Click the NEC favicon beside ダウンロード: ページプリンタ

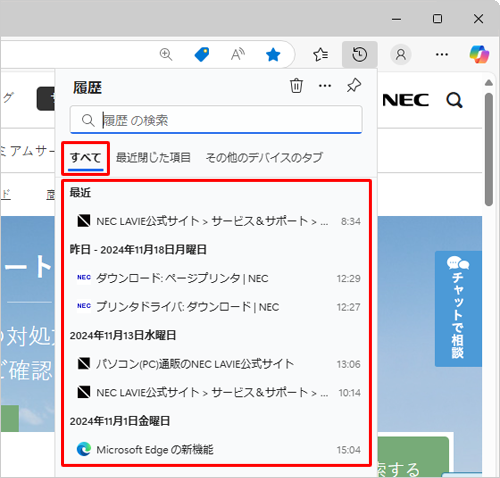(x=84, y=277)
